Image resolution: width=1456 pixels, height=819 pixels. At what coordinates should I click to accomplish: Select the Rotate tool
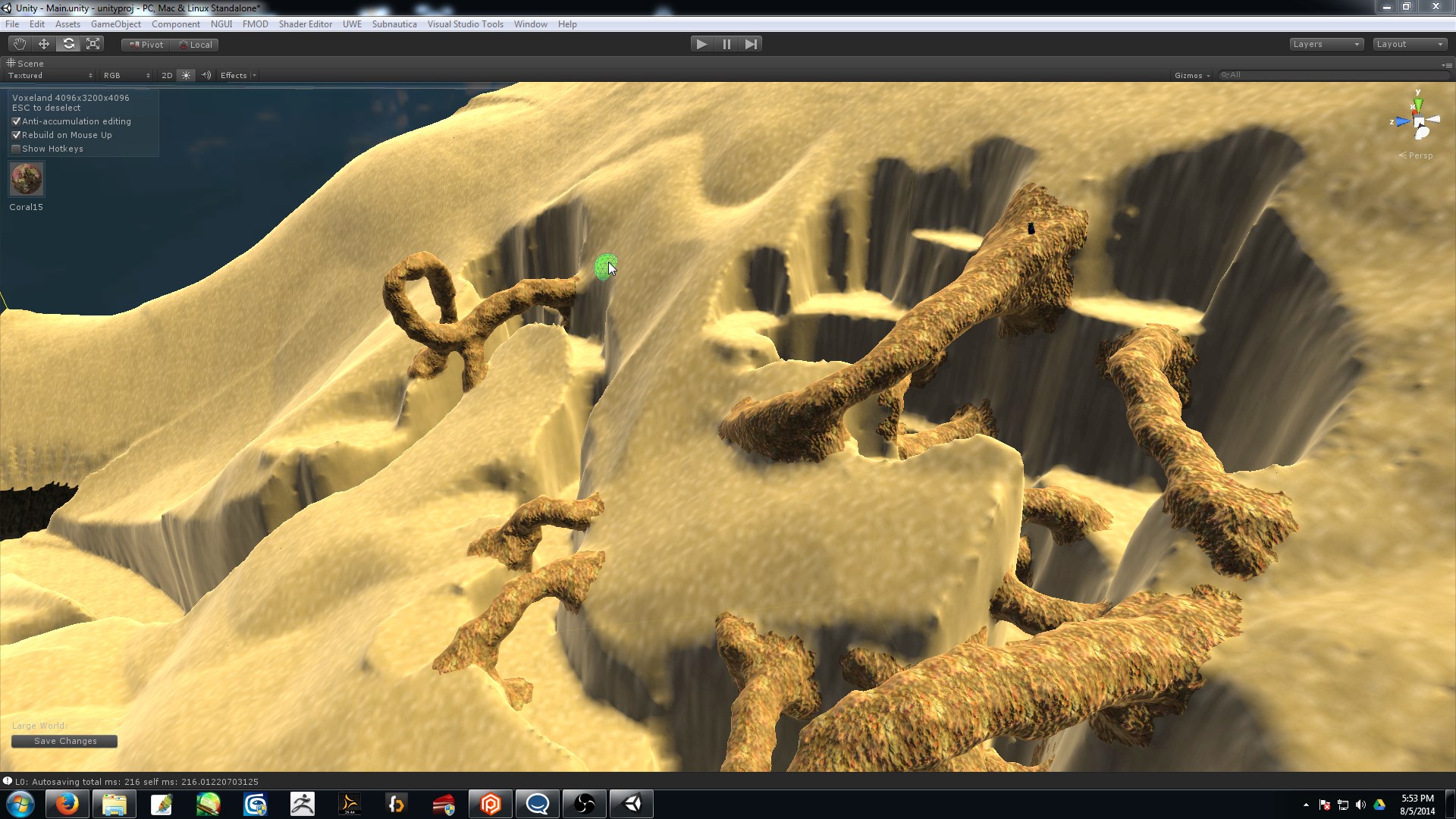pyautogui.click(x=69, y=44)
